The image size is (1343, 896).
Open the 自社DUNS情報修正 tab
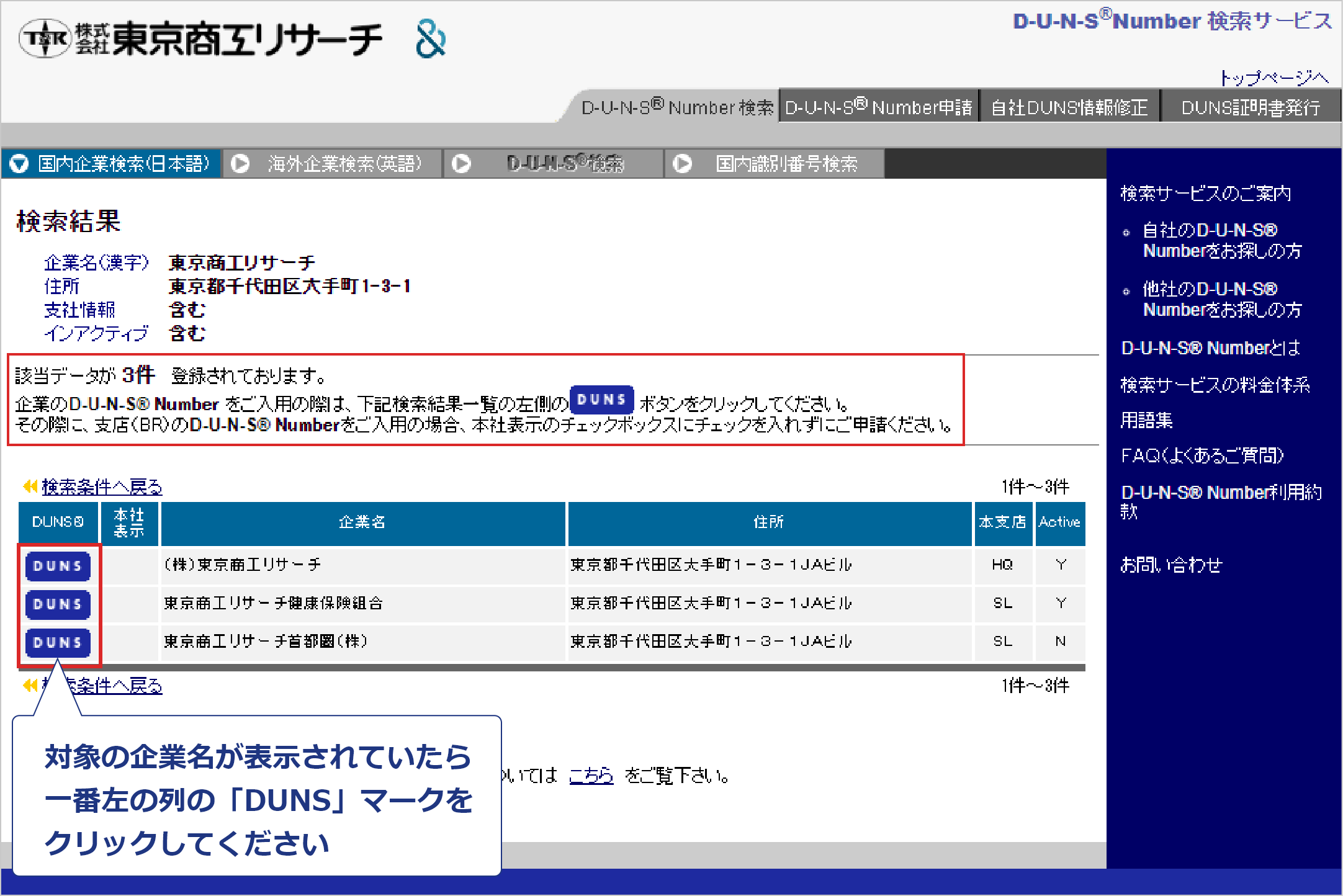coord(1069,107)
